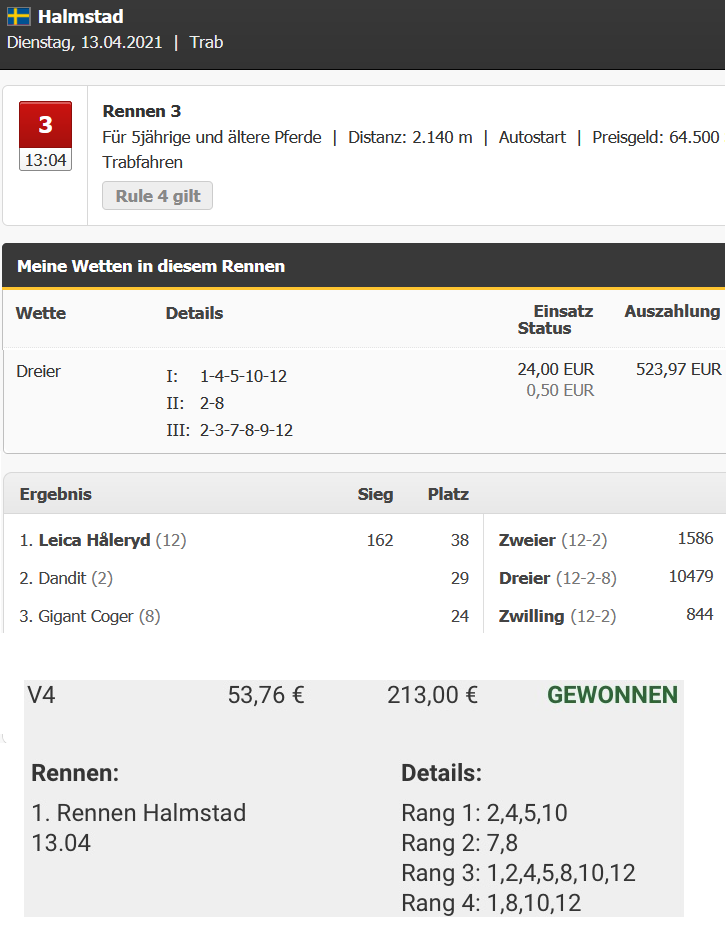Click the Halmstad track title
726x941 pixels.
pyautogui.click(x=81, y=16)
